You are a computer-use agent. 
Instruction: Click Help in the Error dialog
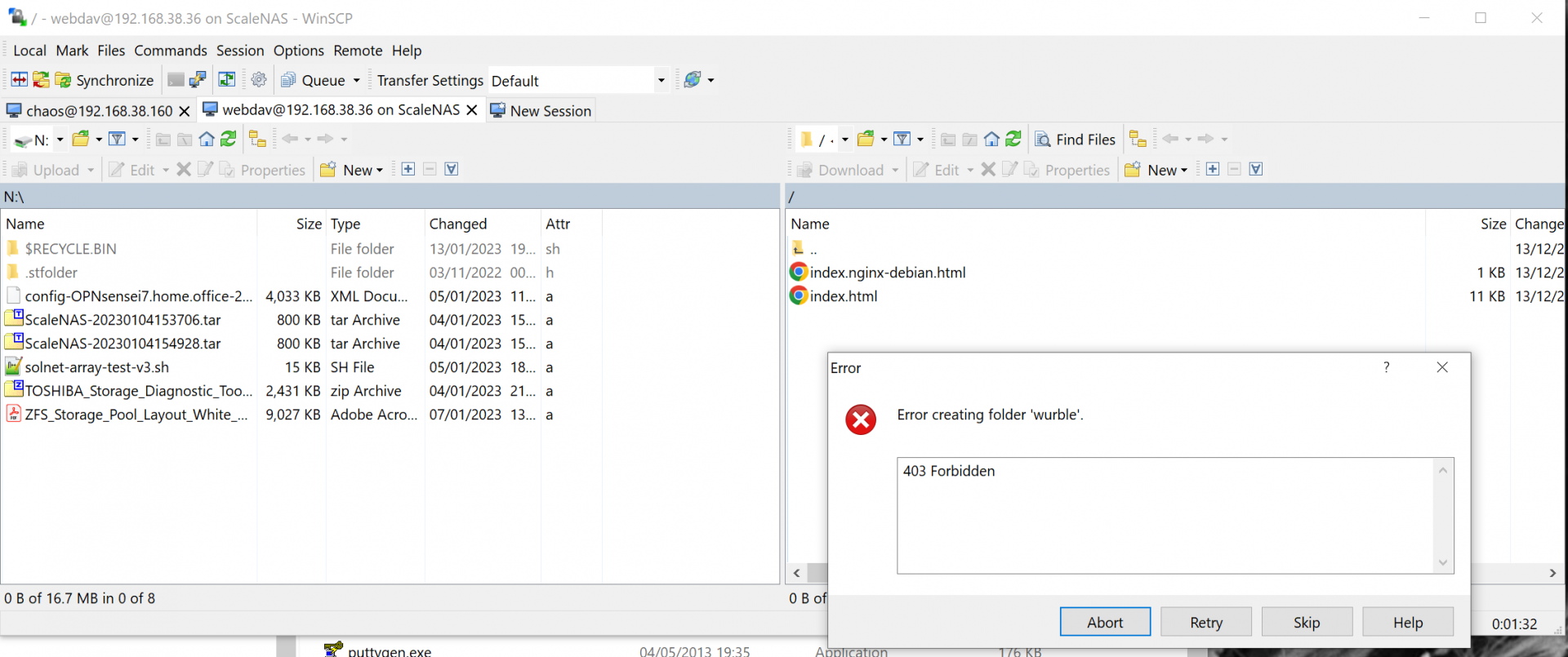(1408, 622)
